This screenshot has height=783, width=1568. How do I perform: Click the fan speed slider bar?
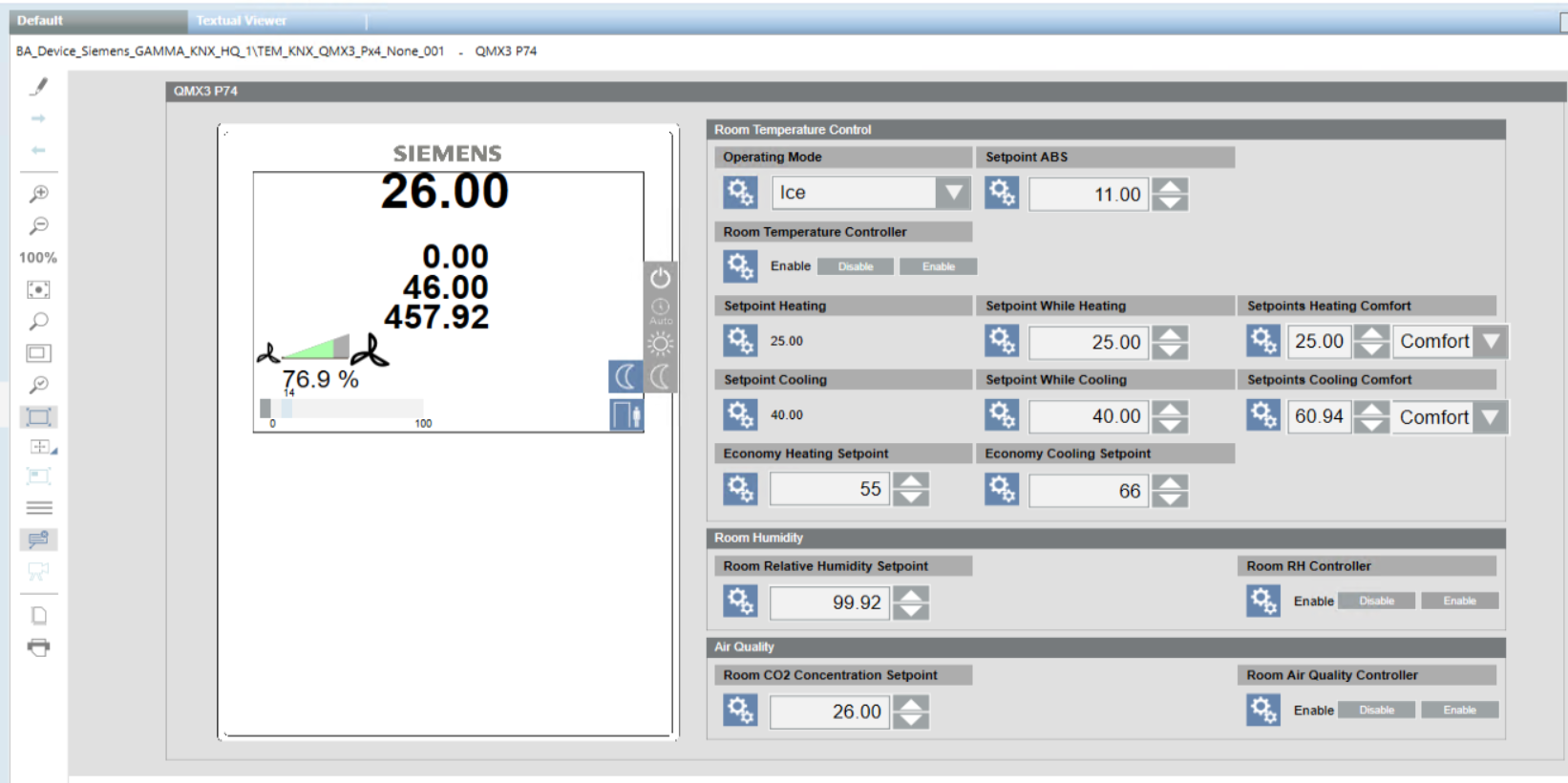(342, 409)
